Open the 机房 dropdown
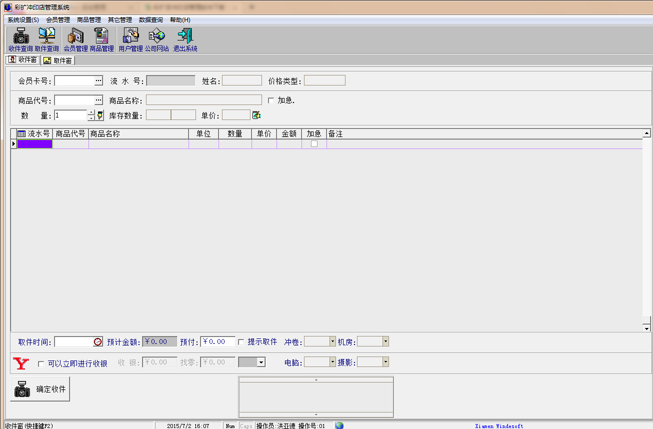This screenshot has width=653, height=429. 386,342
